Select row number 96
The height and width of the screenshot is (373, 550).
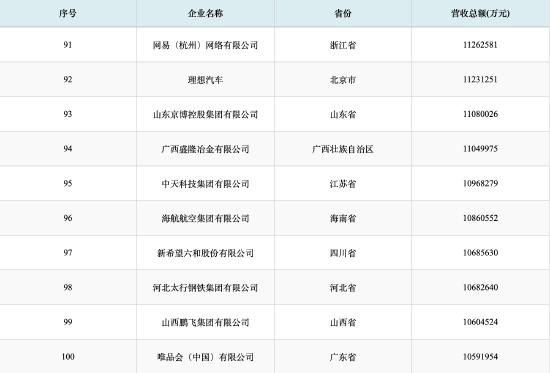(68, 218)
